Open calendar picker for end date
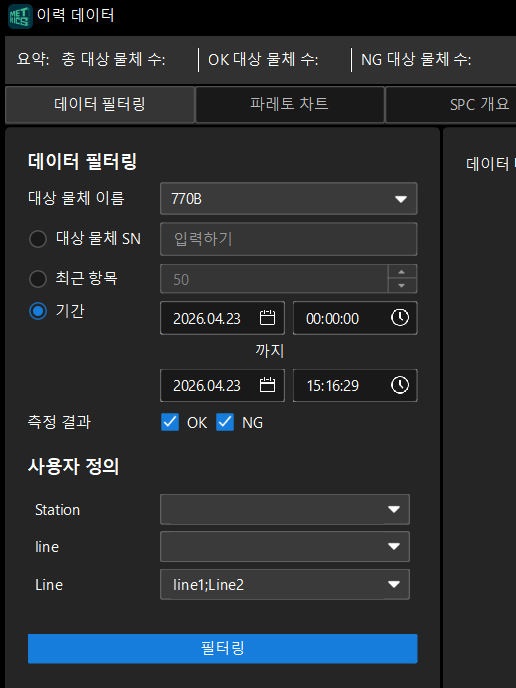Image resolution: width=516 pixels, height=688 pixels. (267, 385)
